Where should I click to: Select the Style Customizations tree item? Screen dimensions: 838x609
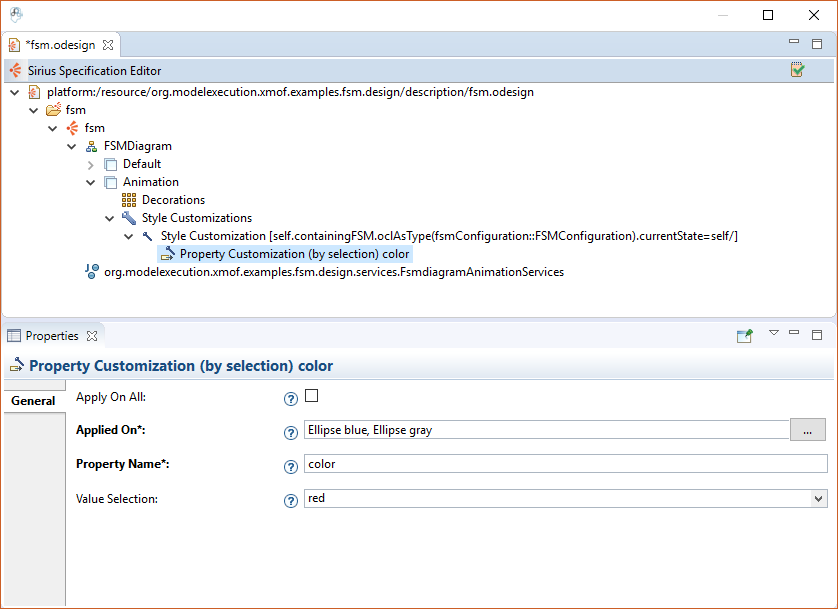pyautogui.click(x=197, y=218)
